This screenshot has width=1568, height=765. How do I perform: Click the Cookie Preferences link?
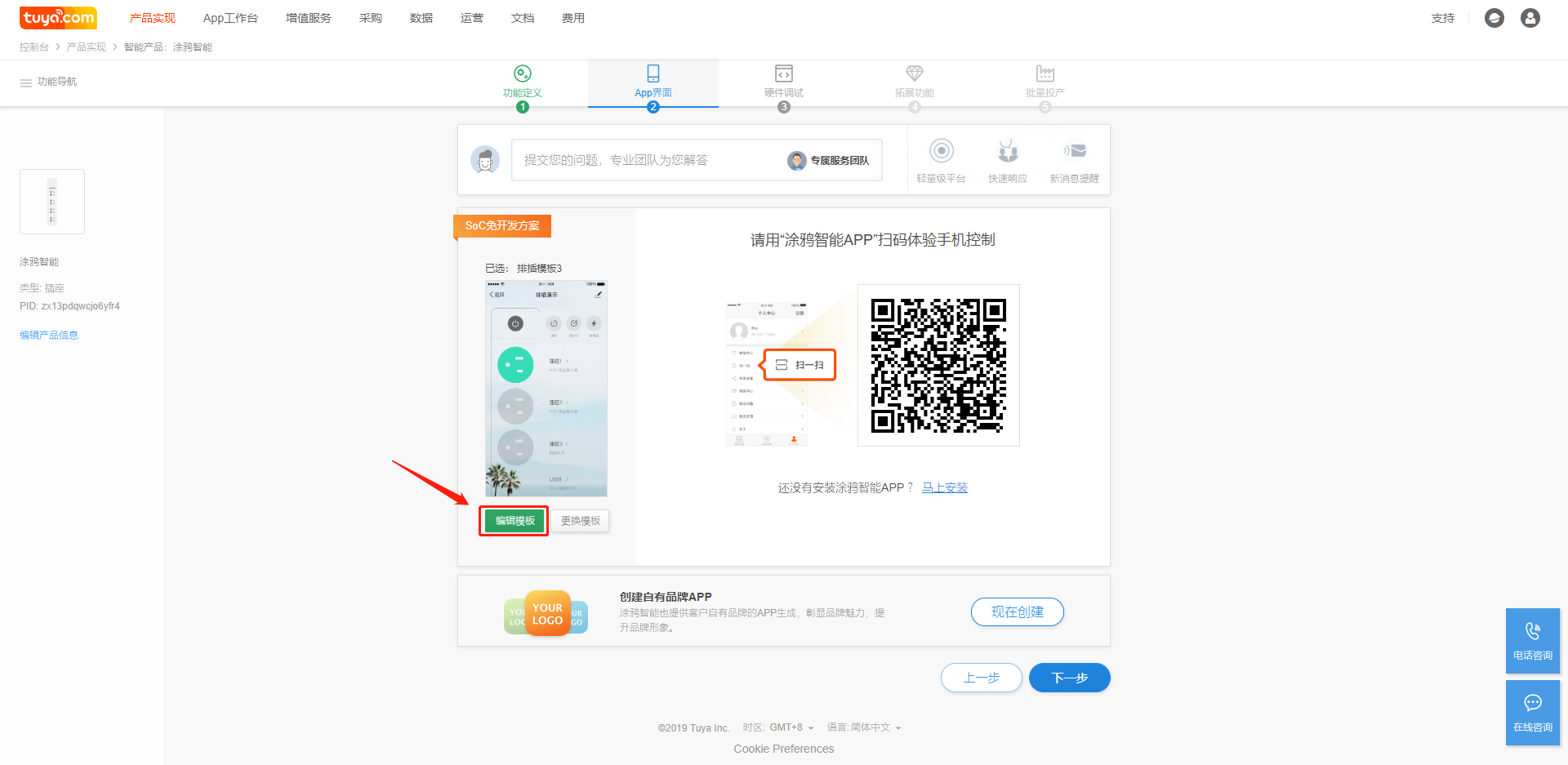[784, 749]
